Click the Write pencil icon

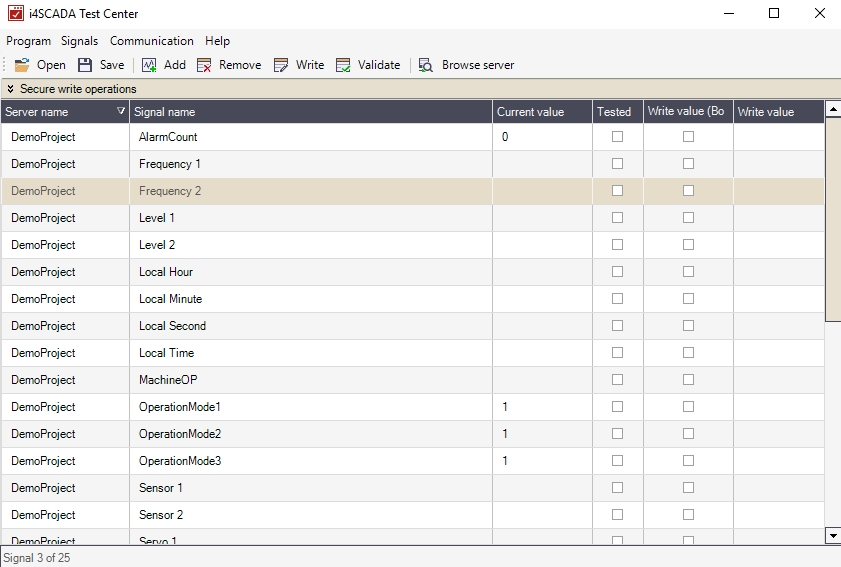(x=281, y=65)
